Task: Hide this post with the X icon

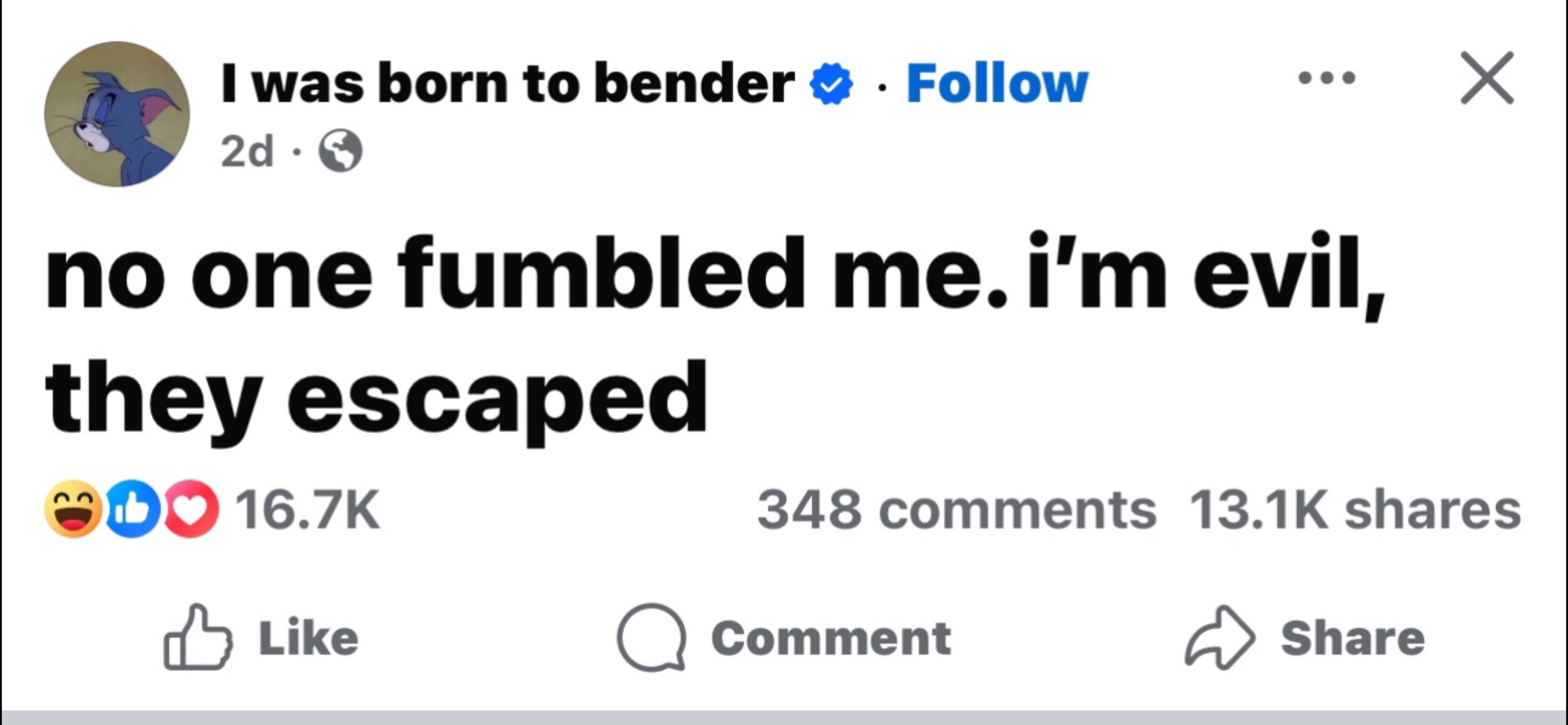Action: point(1487,78)
